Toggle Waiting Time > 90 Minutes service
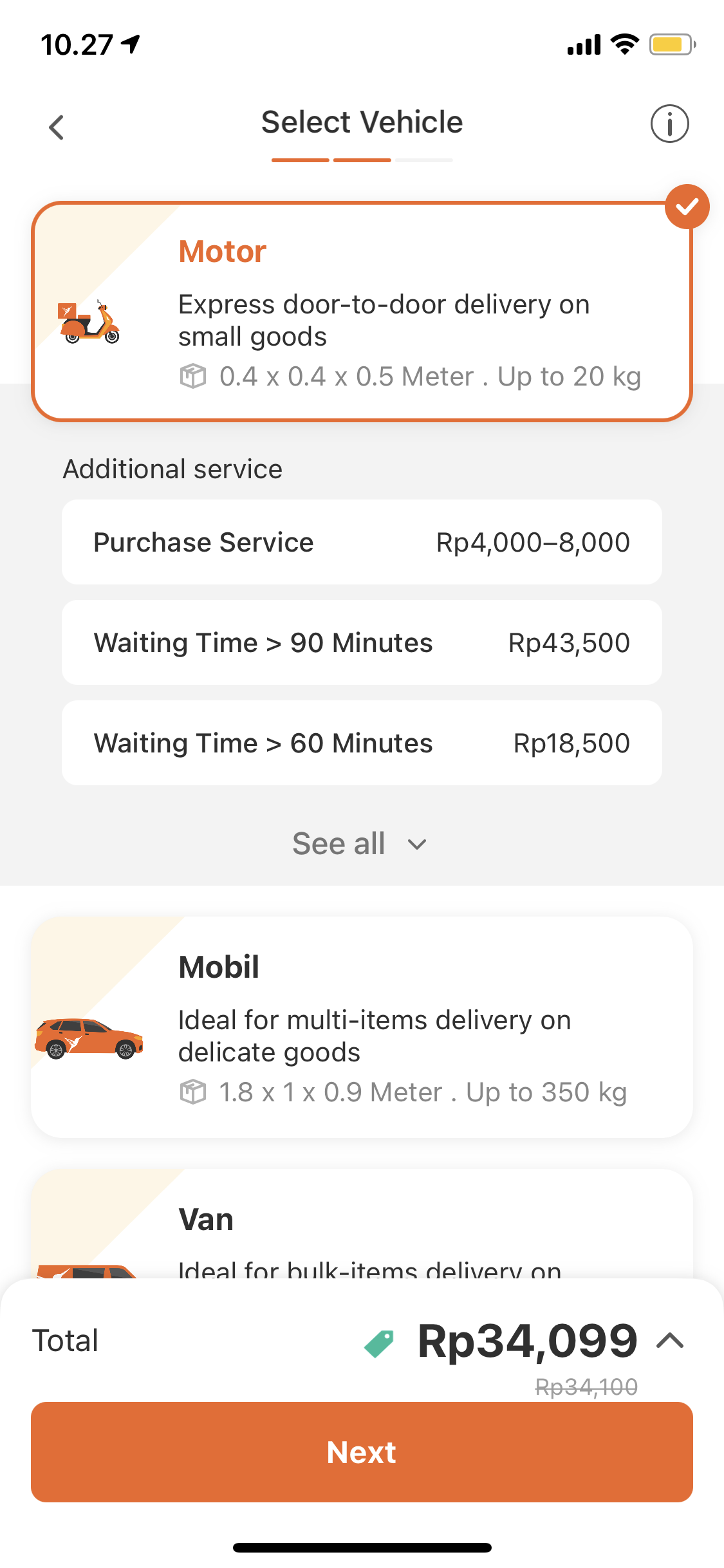724x1568 pixels. click(x=362, y=642)
